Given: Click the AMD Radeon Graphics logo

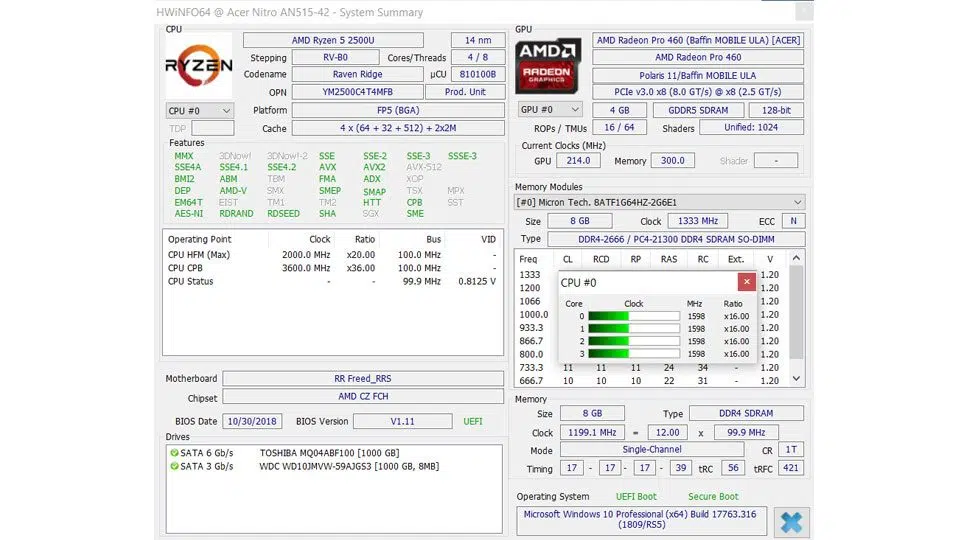Looking at the screenshot, I should [548, 66].
